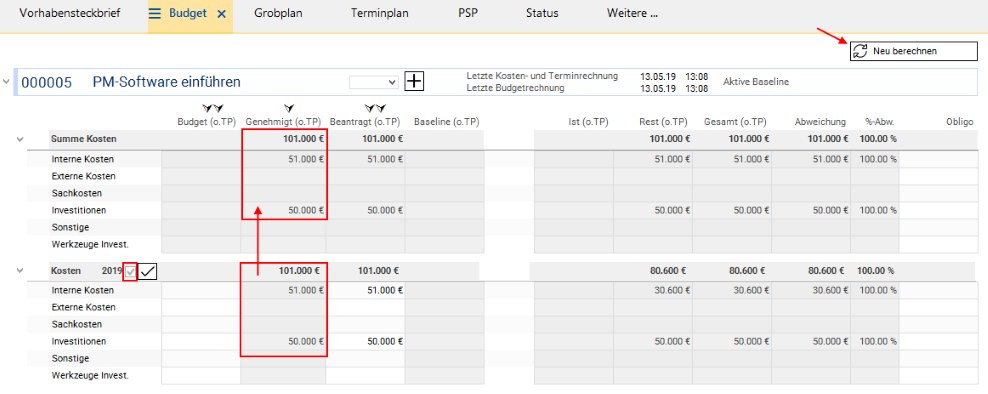Click Externe Kosten label in Summe section
988x394 pixels.
(84, 177)
